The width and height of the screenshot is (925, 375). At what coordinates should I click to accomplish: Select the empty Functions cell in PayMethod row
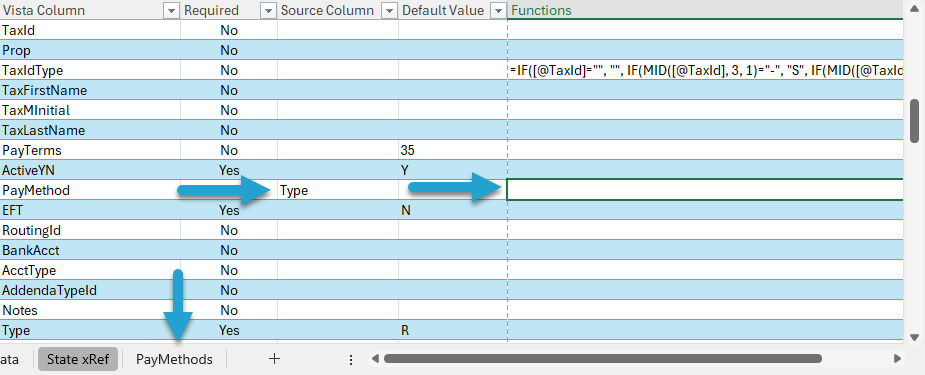click(705, 190)
